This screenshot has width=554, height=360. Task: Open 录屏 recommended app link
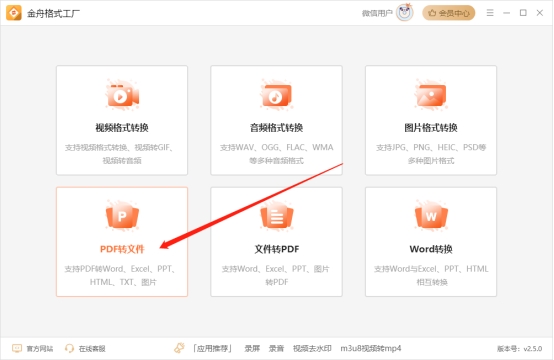click(252, 349)
